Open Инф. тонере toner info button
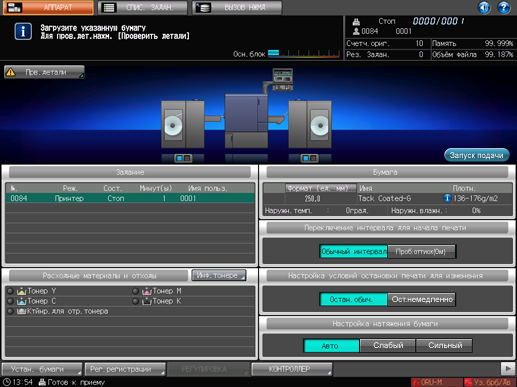 click(x=219, y=275)
